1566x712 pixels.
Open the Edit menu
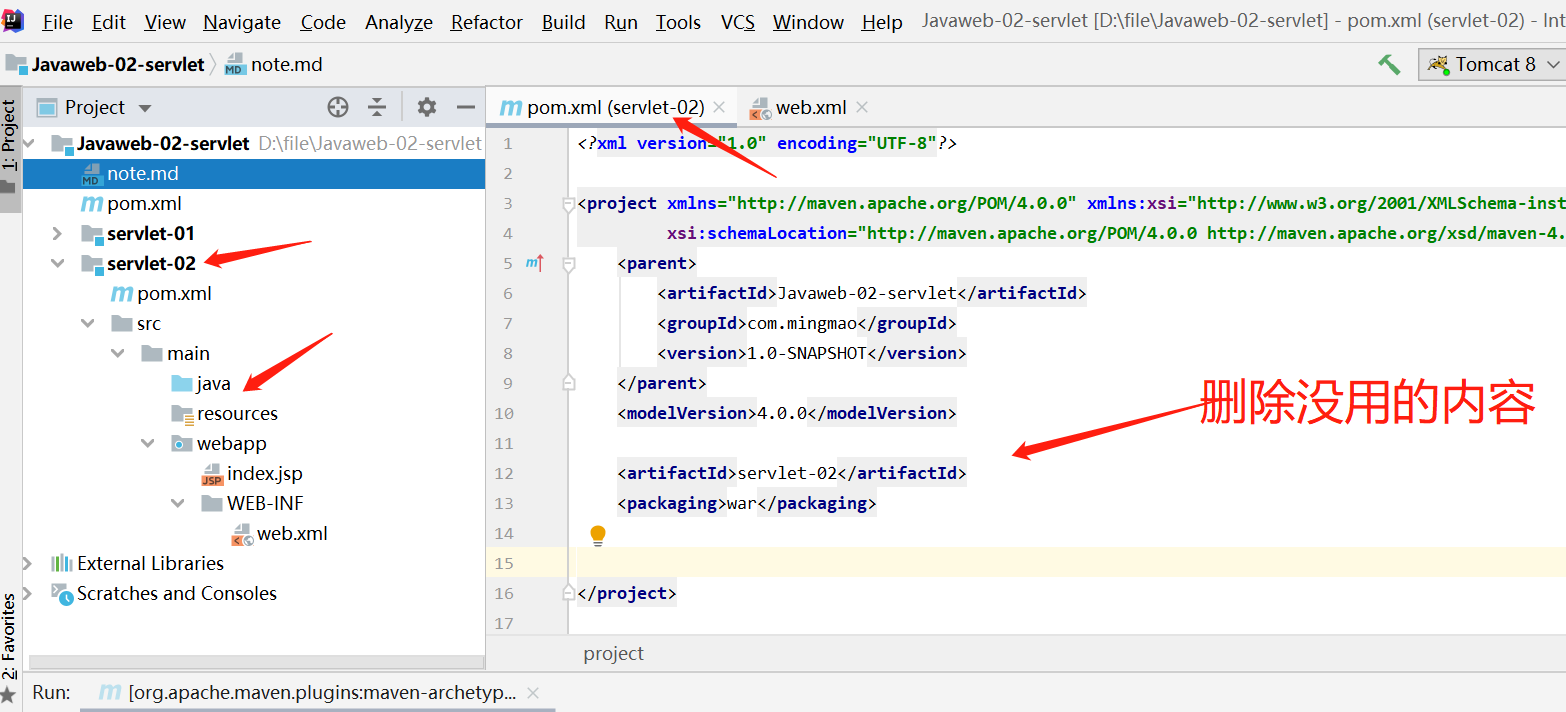click(x=108, y=22)
